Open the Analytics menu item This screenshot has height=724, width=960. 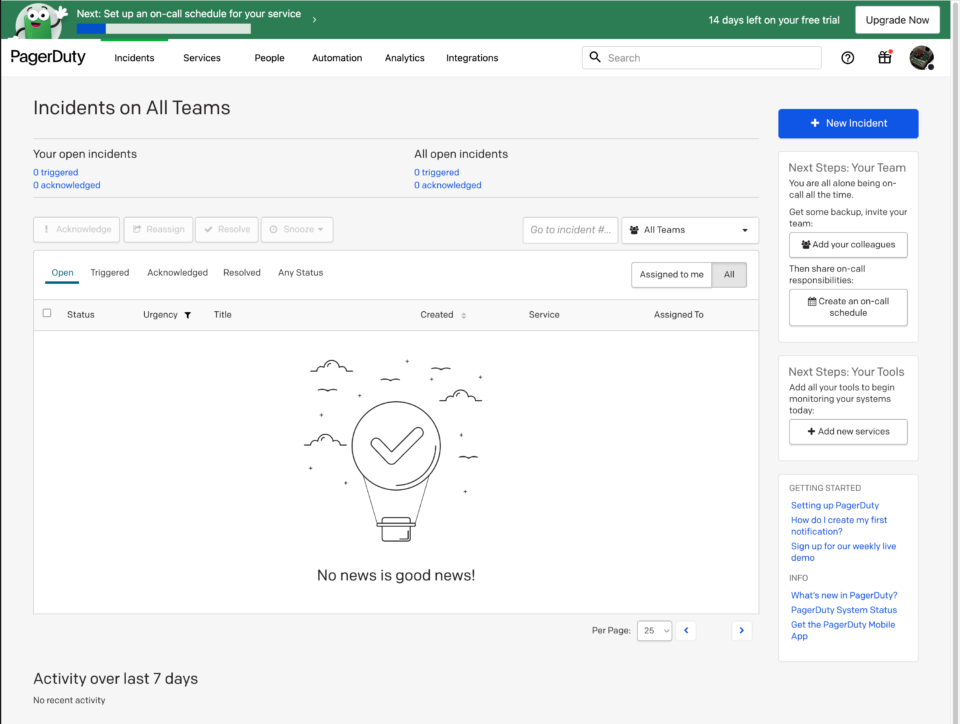coord(404,58)
